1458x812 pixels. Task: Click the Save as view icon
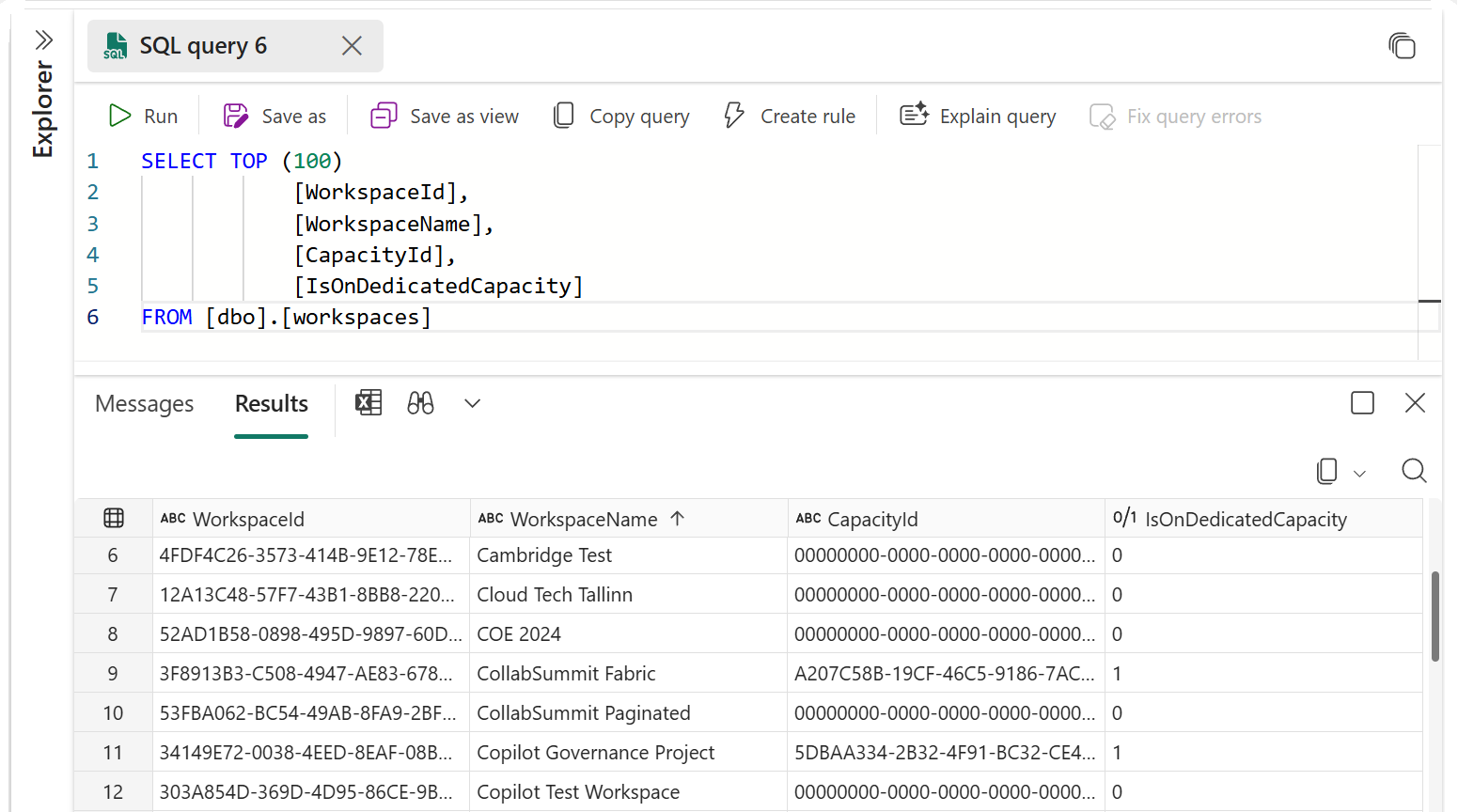pyautogui.click(x=384, y=116)
